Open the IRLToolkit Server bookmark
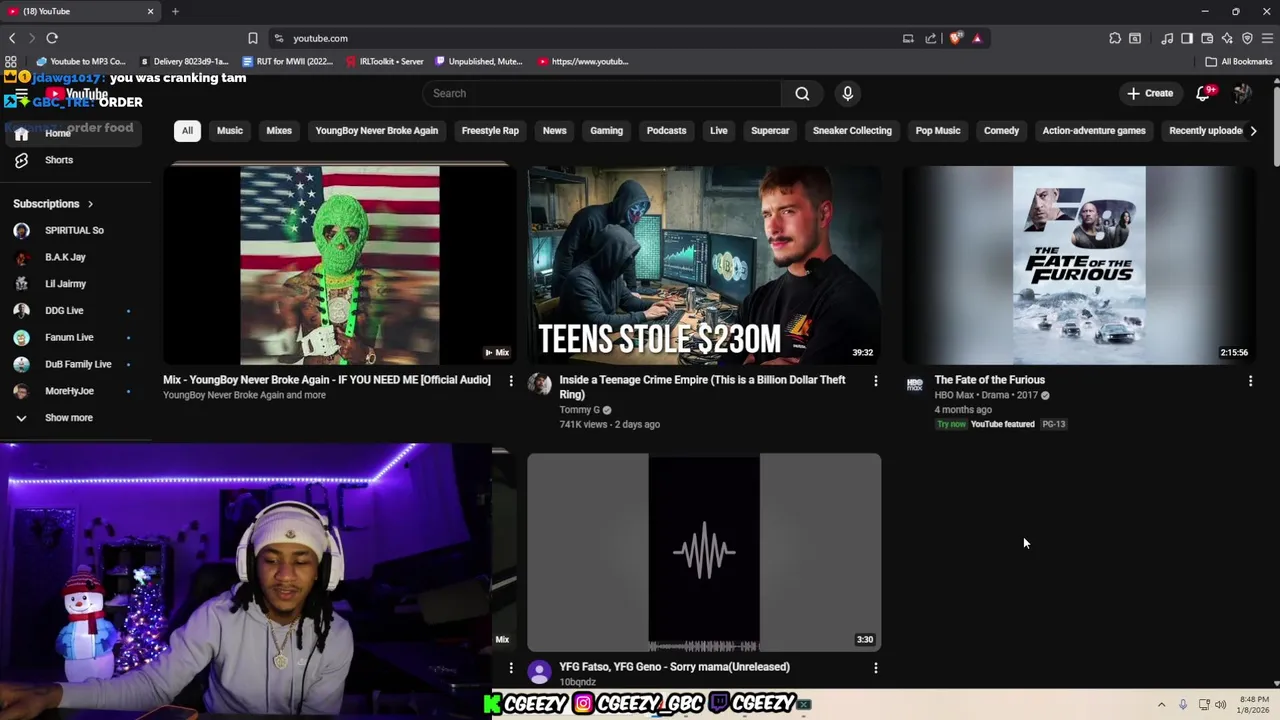 [385, 61]
